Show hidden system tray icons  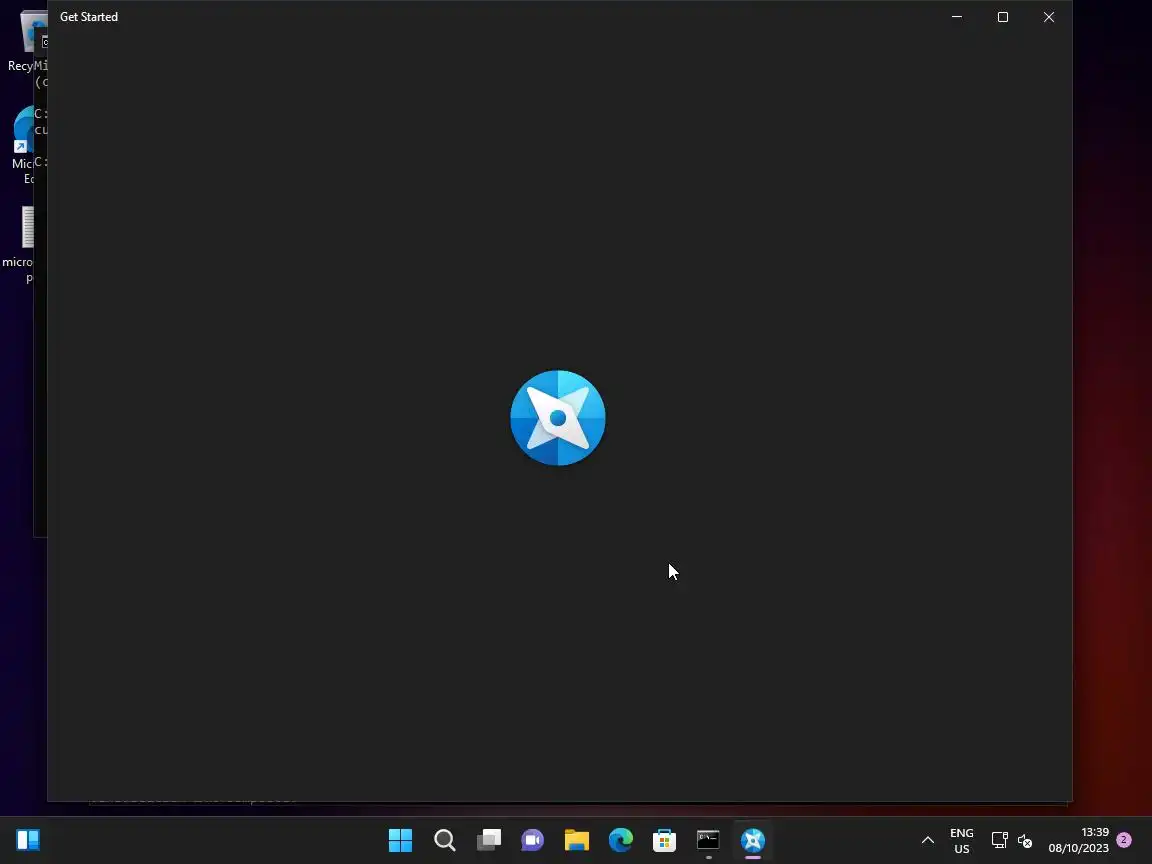point(928,840)
